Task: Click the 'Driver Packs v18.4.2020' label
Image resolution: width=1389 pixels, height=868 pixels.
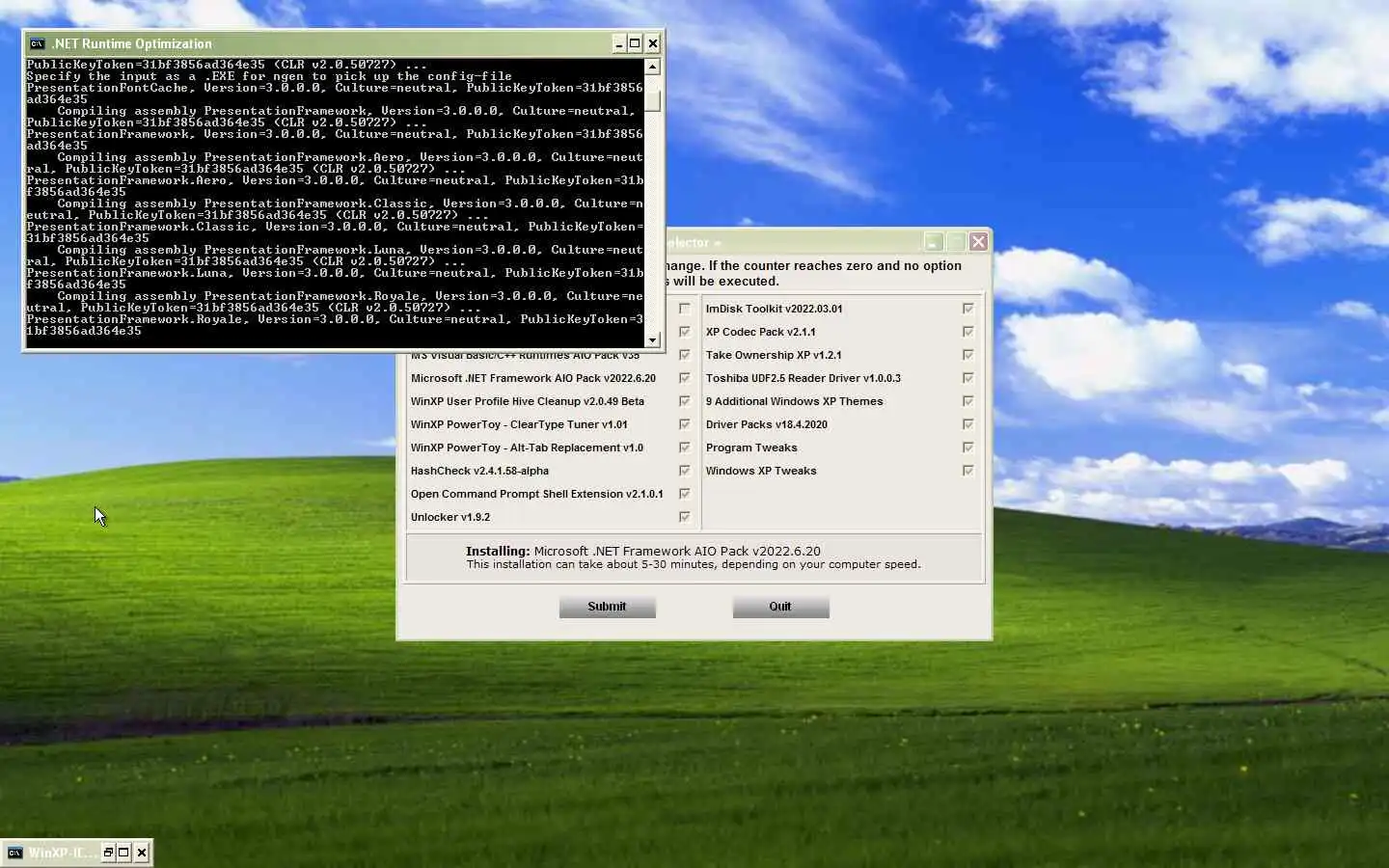Action: [x=766, y=424]
